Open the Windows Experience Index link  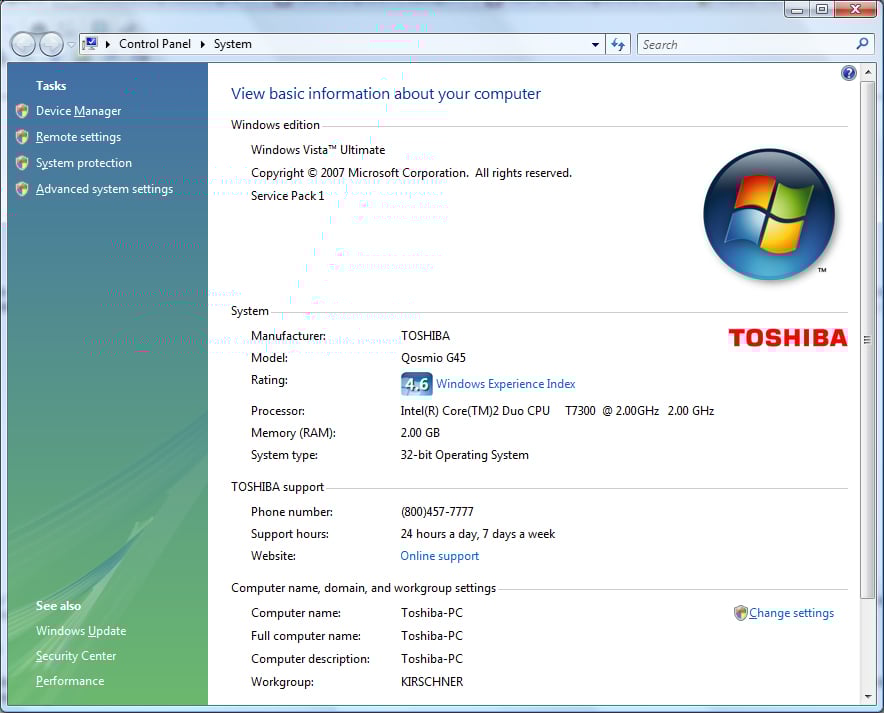click(506, 384)
